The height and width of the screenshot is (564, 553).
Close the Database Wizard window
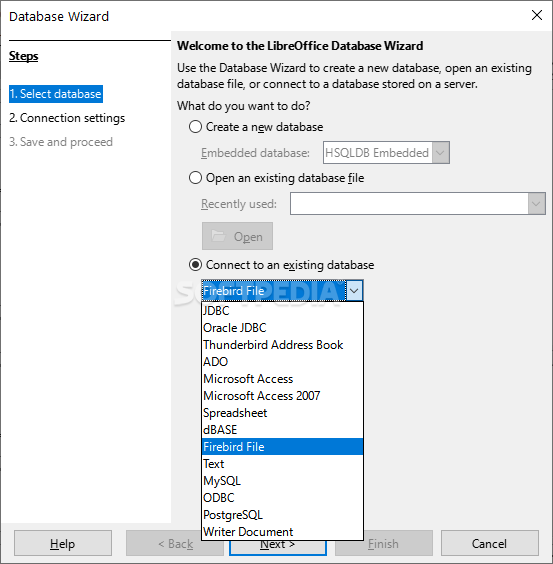(x=537, y=15)
